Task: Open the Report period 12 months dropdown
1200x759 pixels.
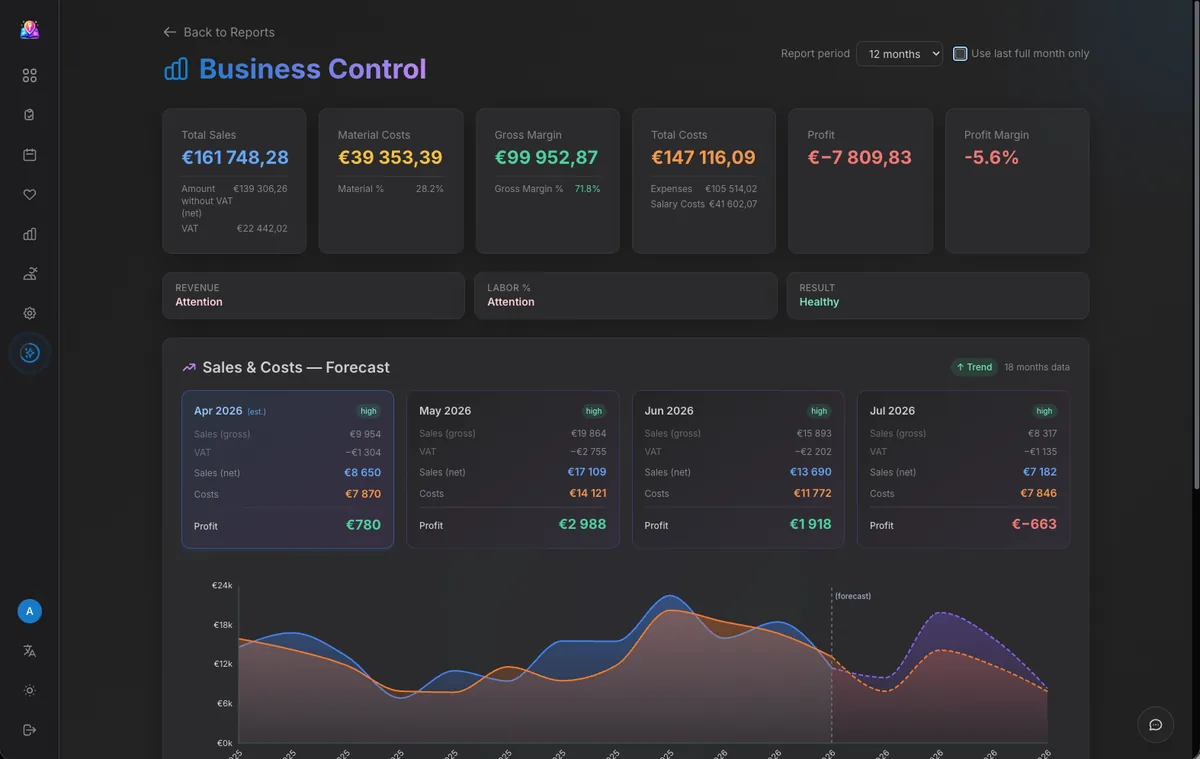Action: (898, 54)
